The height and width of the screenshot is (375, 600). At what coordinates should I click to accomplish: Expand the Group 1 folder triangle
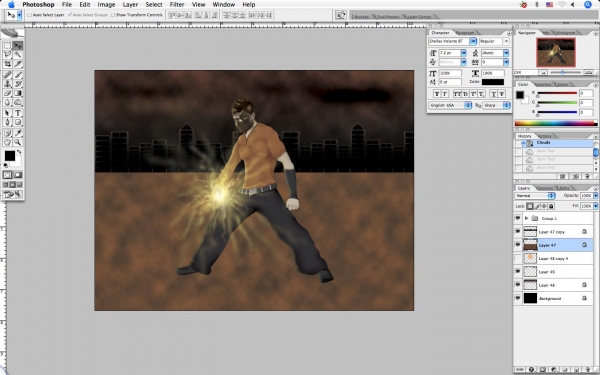527,218
